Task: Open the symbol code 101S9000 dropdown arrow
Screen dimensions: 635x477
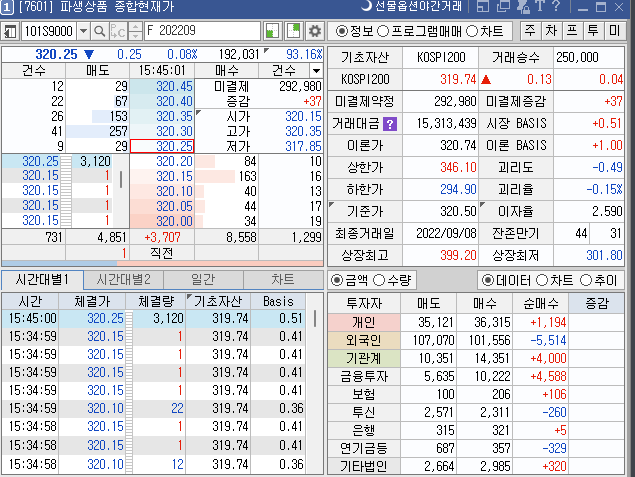Action: [x=83, y=31]
